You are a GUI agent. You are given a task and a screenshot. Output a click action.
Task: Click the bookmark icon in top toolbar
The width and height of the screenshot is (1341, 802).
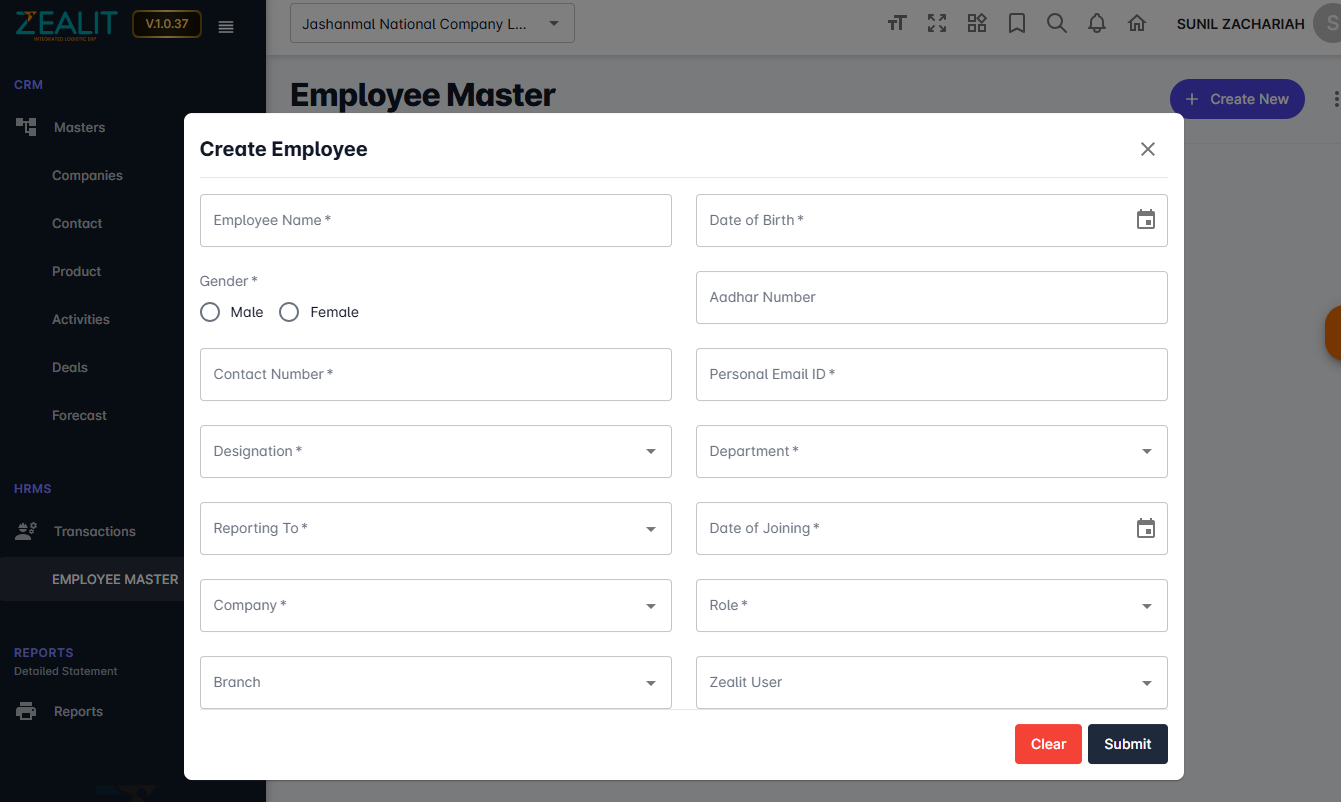[x=1017, y=23]
